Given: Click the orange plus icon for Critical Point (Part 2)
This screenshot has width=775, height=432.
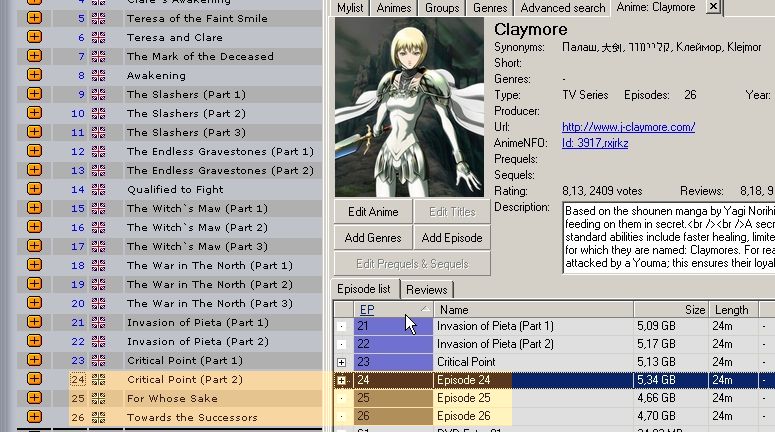Looking at the screenshot, I should (x=34, y=379).
